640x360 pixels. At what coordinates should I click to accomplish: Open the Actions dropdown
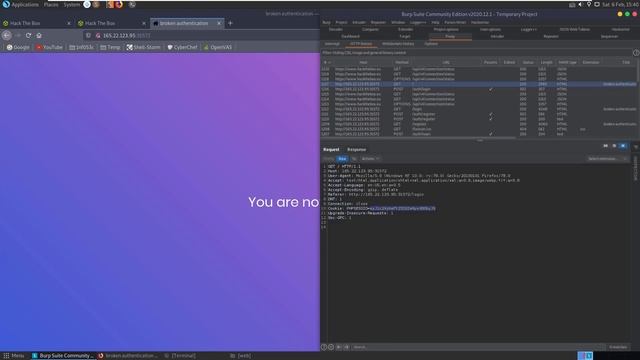370,159
